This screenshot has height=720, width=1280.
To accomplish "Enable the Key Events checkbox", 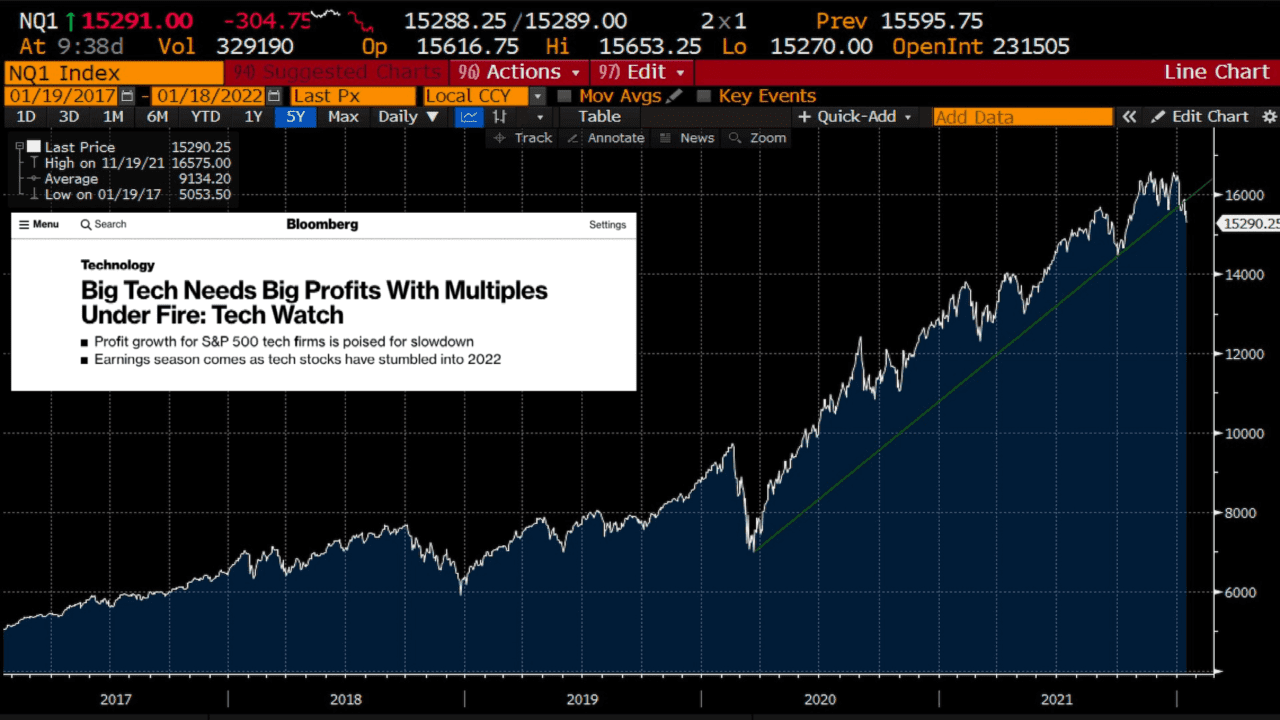I will tap(703, 96).
